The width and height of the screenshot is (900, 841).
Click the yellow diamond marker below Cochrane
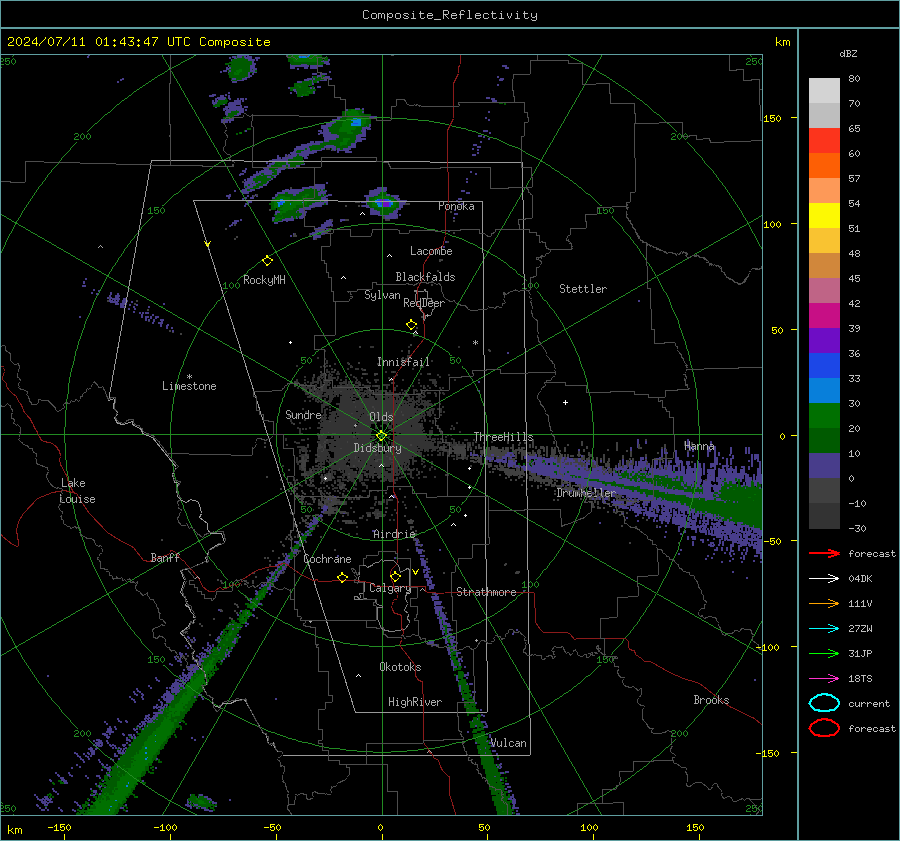pos(343,577)
